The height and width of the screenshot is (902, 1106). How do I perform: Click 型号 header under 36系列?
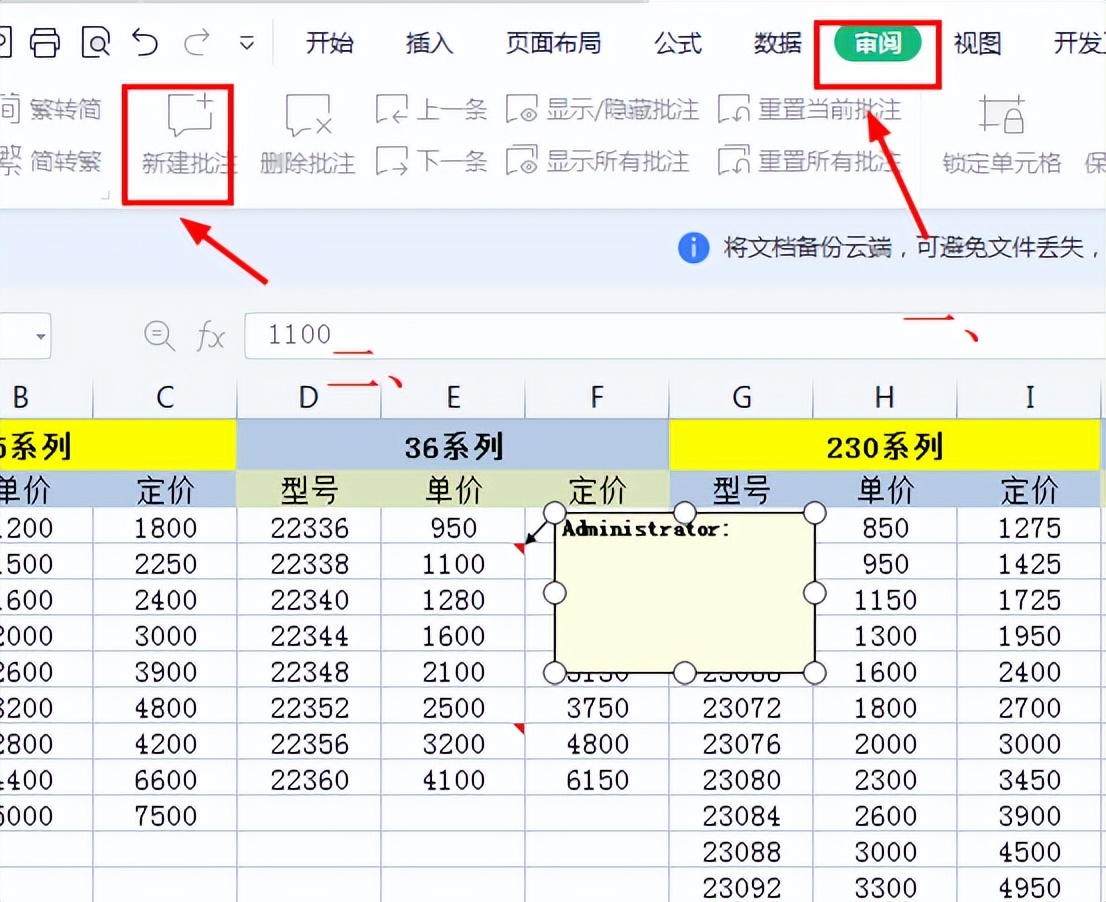point(309,489)
